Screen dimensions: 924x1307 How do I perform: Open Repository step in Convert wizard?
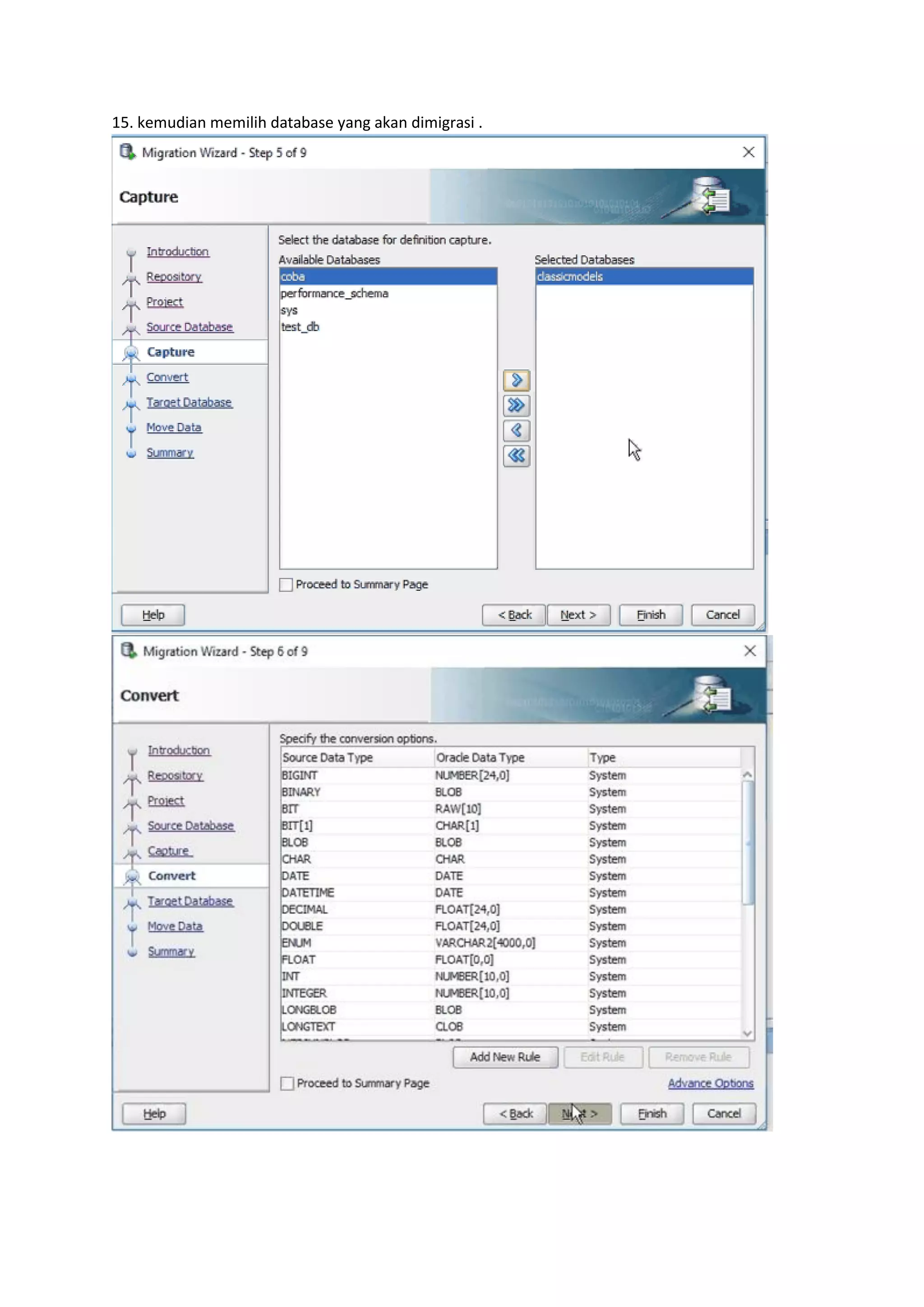(x=175, y=775)
